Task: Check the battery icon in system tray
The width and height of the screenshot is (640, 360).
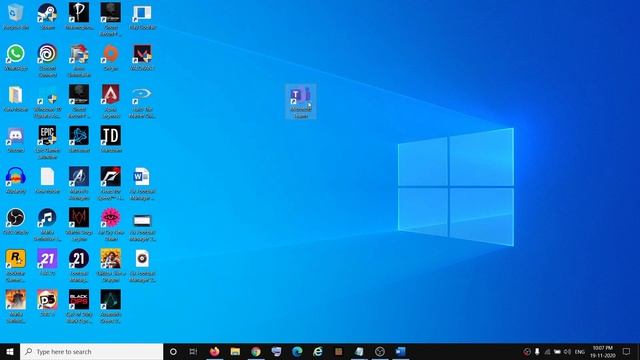Action: click(557, 352)
